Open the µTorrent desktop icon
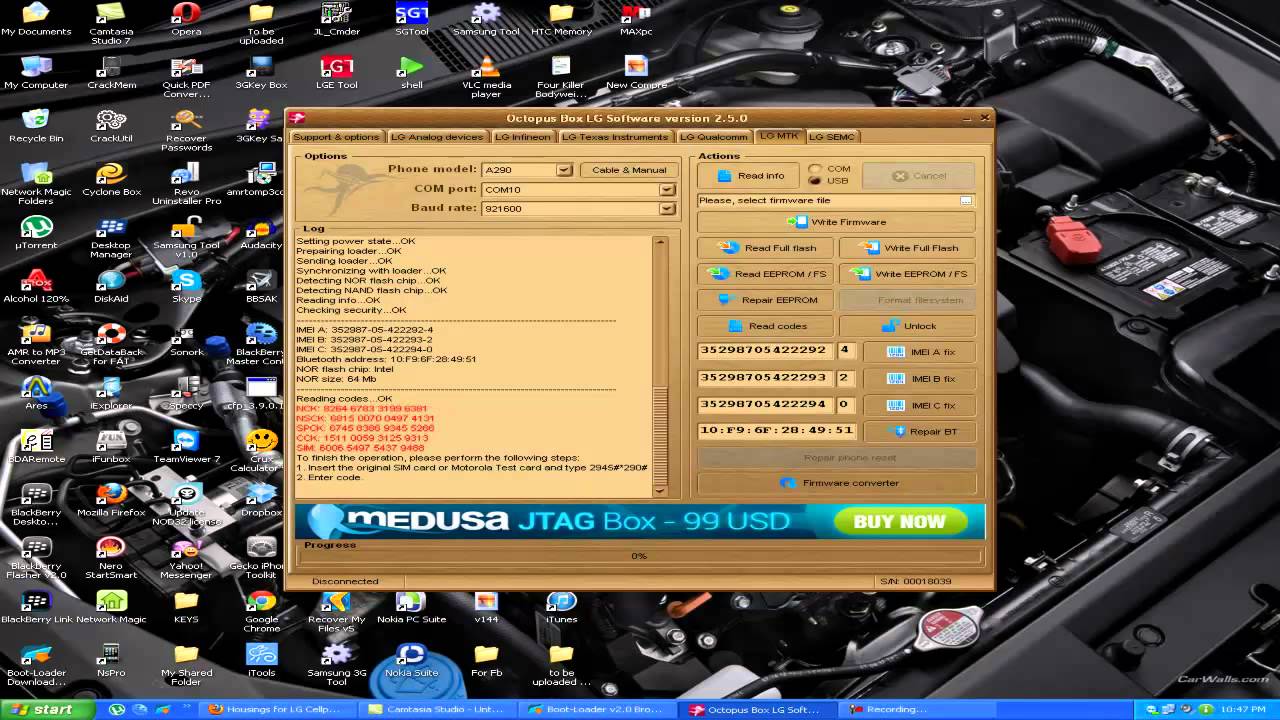This screenshot has height=720, width=1280. point(36,233)
